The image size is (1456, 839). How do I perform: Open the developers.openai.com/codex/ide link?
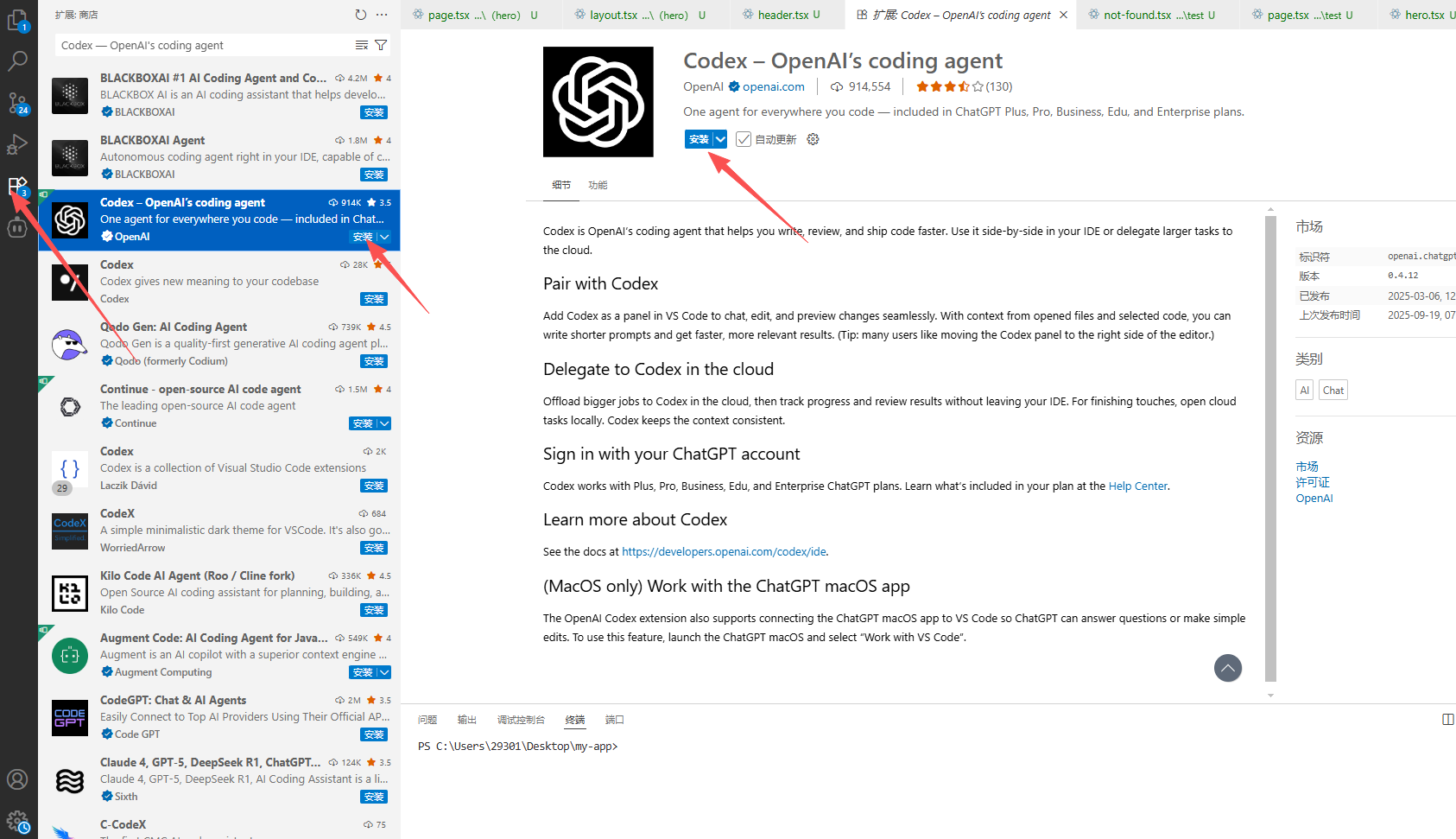724,551
